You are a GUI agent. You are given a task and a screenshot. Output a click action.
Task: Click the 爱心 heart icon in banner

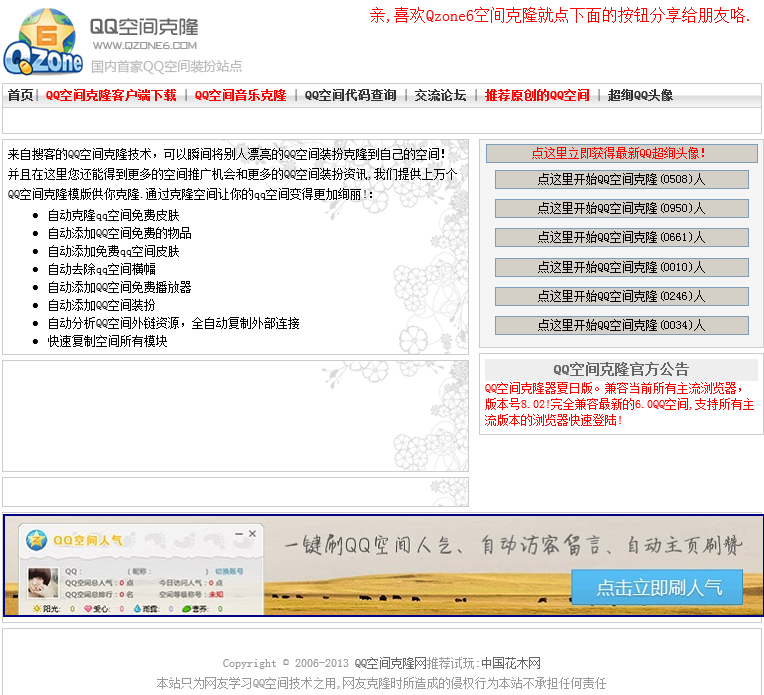click(x=88, y=609)
